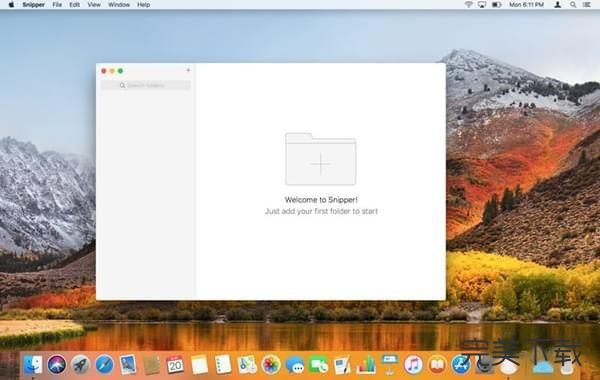Open iTunes music icon in Dock
This screenshot has height=380, width=600.
pos(413,364)
